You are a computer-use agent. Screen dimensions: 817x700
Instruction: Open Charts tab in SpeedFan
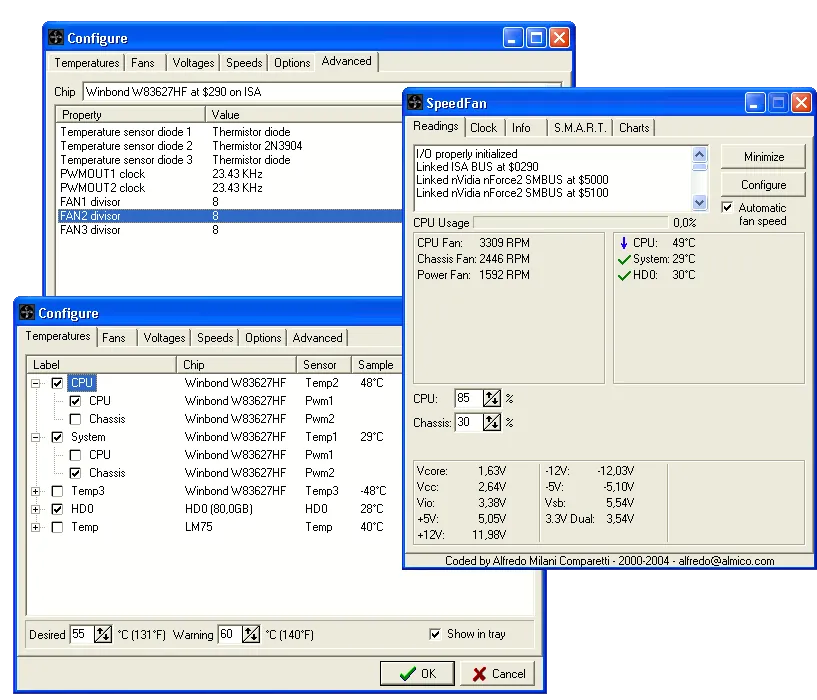(x=634, y=128)
